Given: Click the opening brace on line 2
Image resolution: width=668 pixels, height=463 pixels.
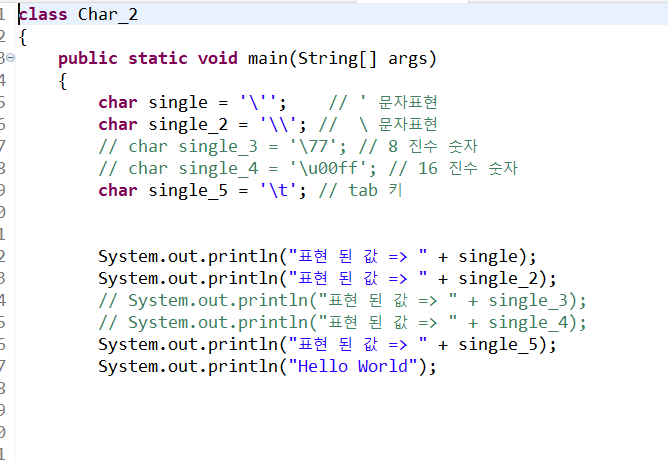Looking at the screenshot, I should click(x=23, y=37).
